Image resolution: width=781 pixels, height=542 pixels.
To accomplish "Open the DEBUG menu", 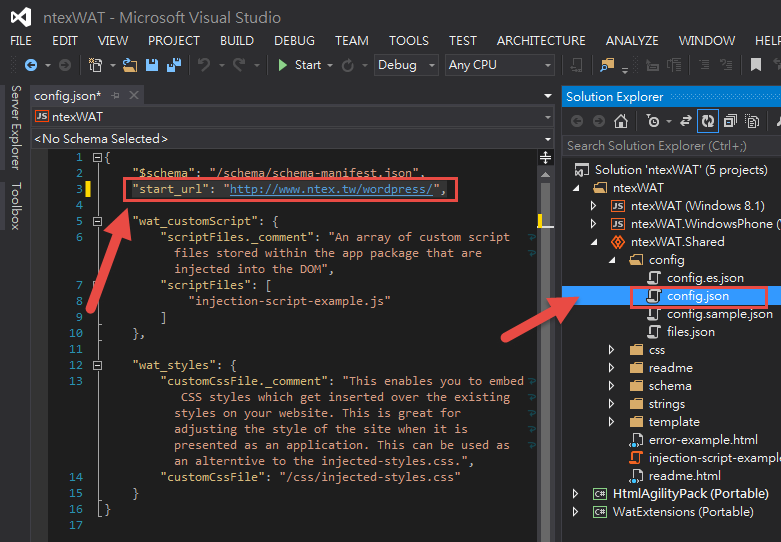I will (x=294, y=40).
